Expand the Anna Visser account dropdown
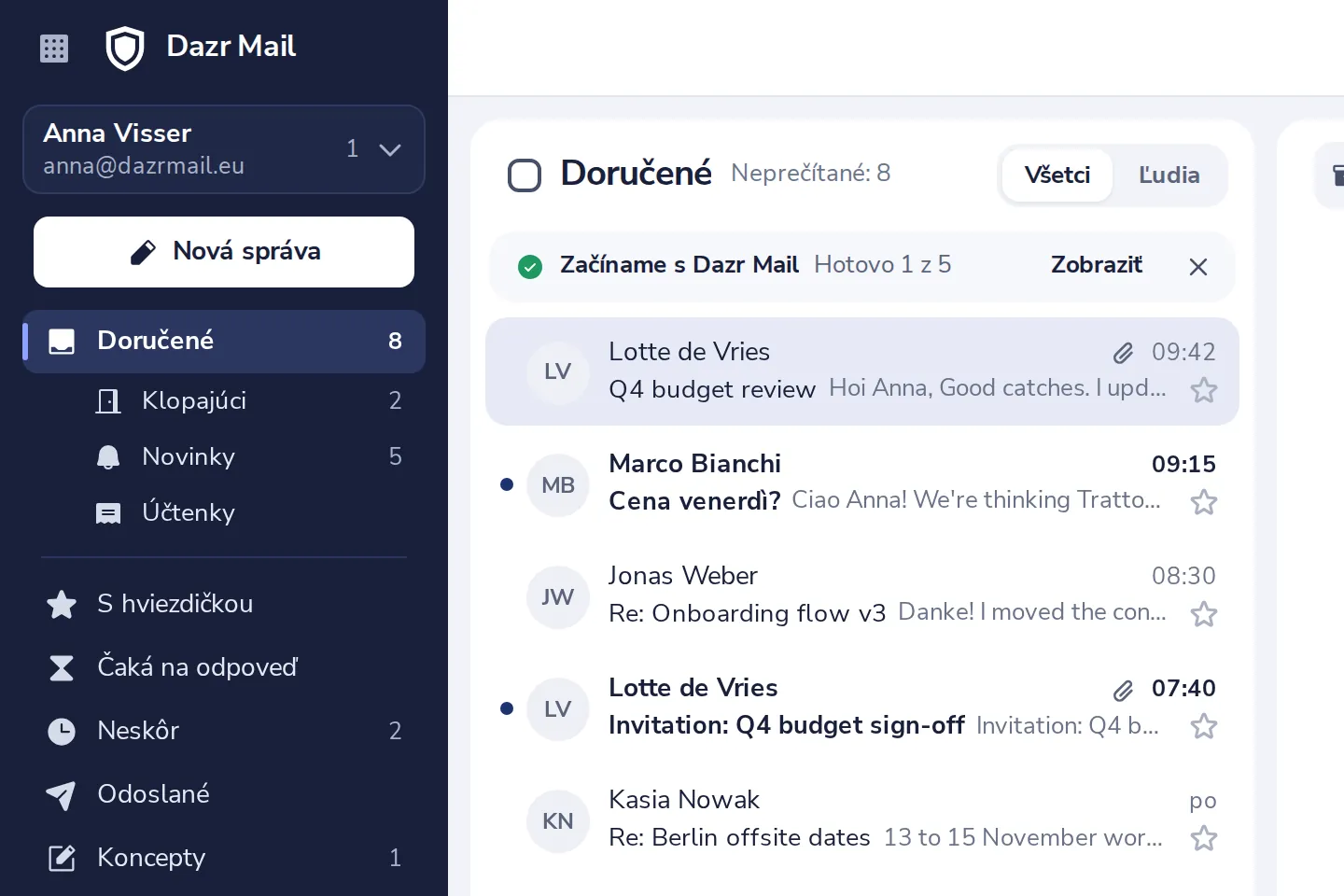 [x=390, y=149]
